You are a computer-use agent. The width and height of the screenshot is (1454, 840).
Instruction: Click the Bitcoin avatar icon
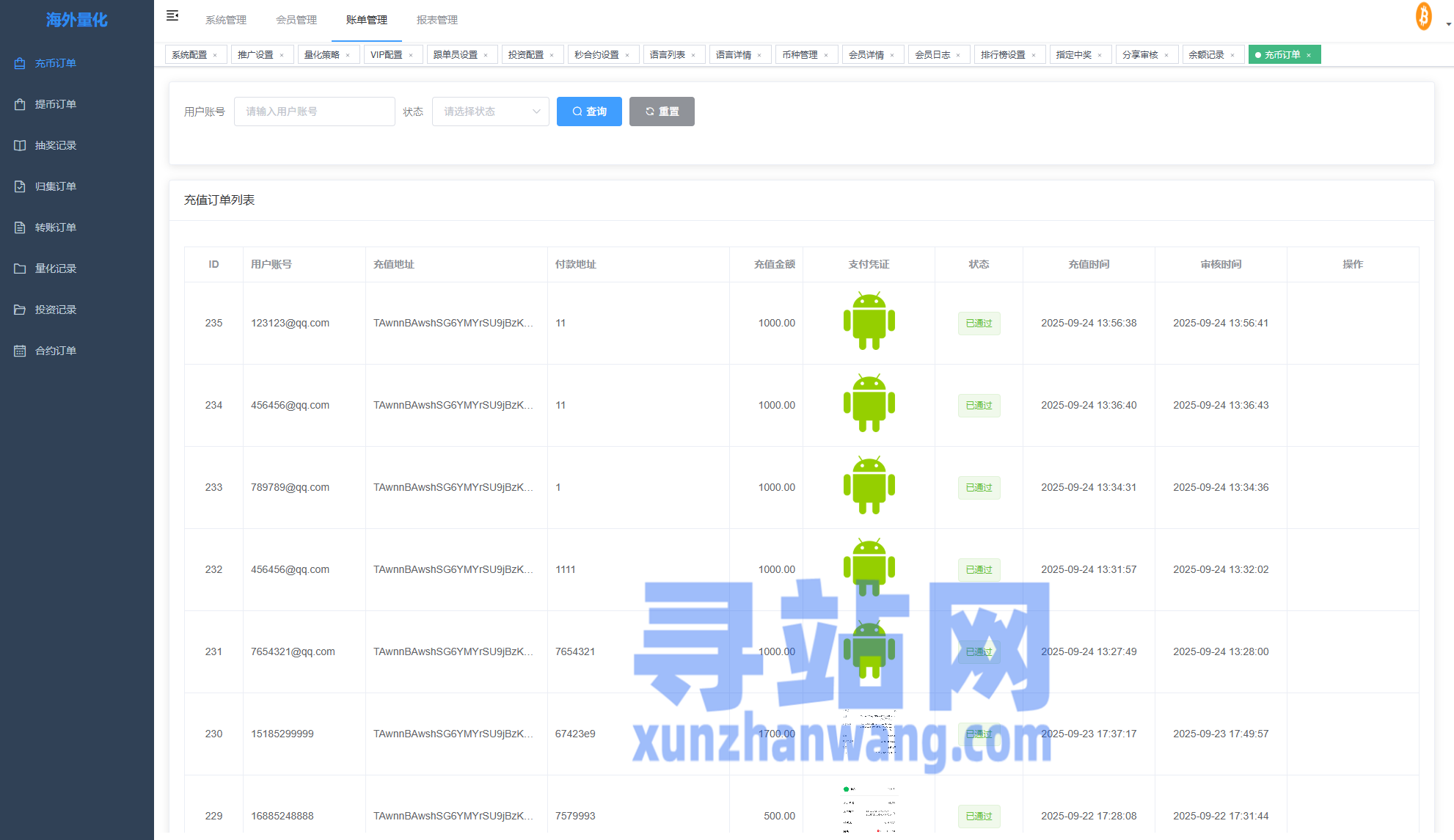(1423, 16)
